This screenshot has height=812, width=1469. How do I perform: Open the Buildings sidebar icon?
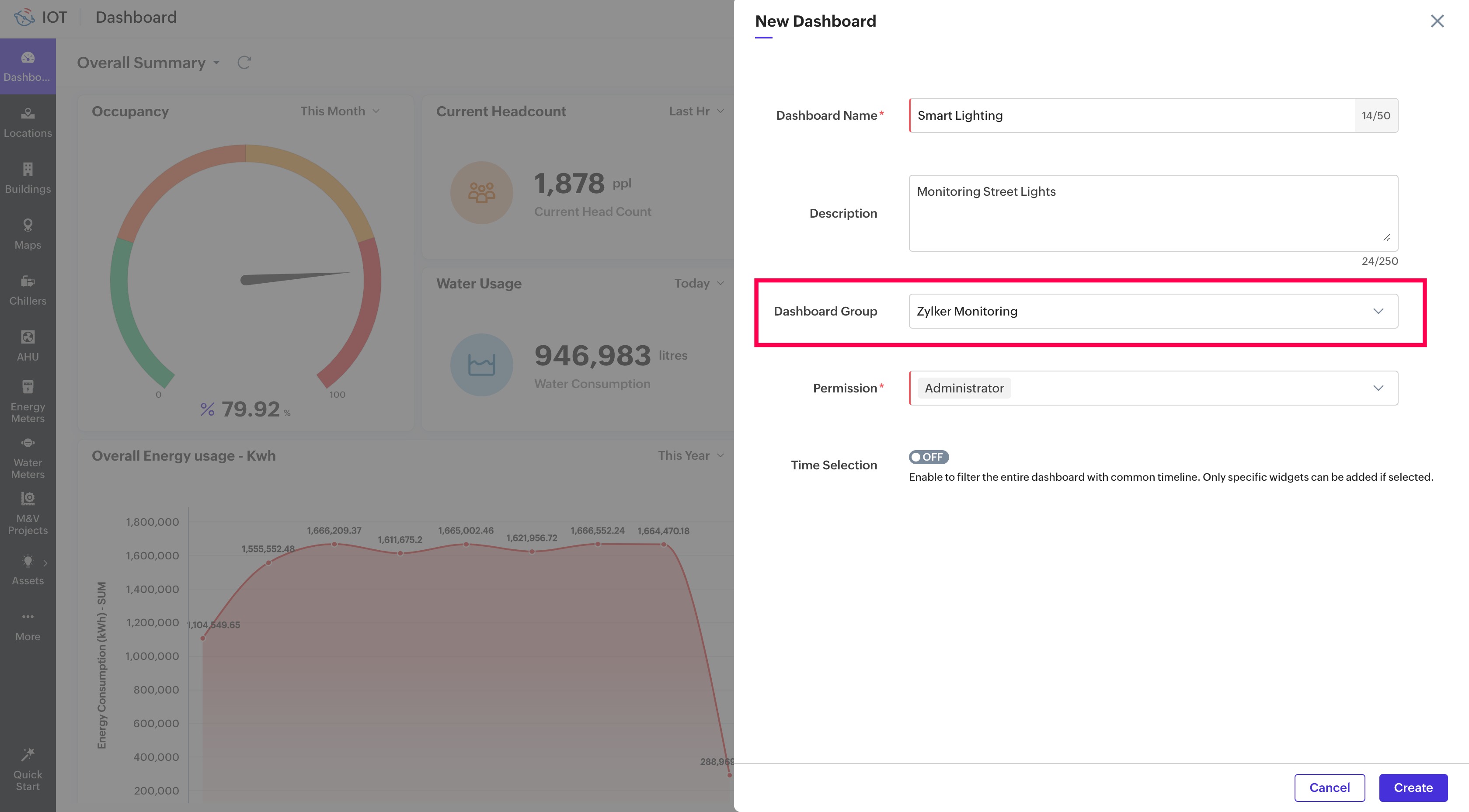coord(28,178)
